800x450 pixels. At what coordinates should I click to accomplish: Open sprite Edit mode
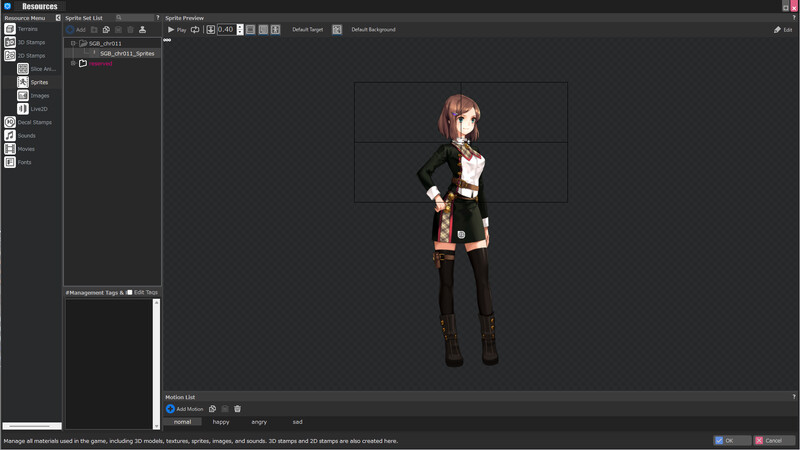(x=783, y=30)
